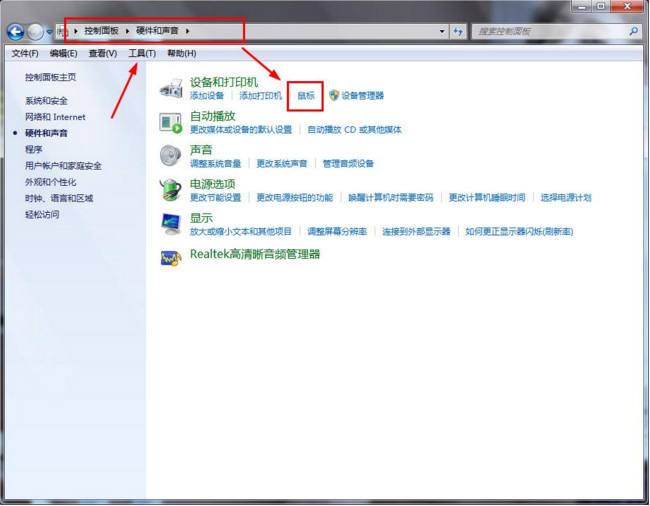
Task: Open the 设备管理器 link
Action: coord(362,96)
